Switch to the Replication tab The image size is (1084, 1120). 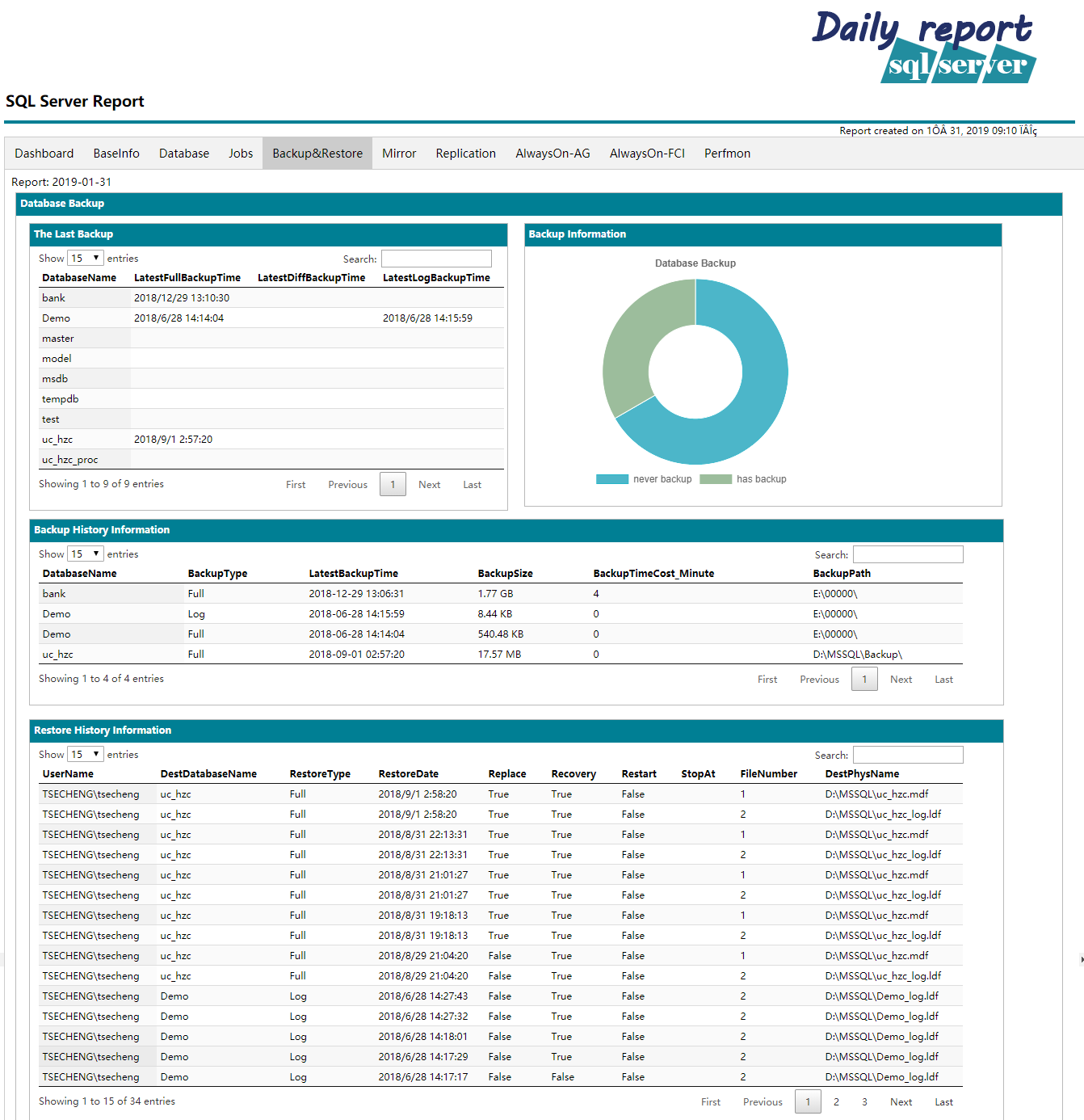point(466,154)
